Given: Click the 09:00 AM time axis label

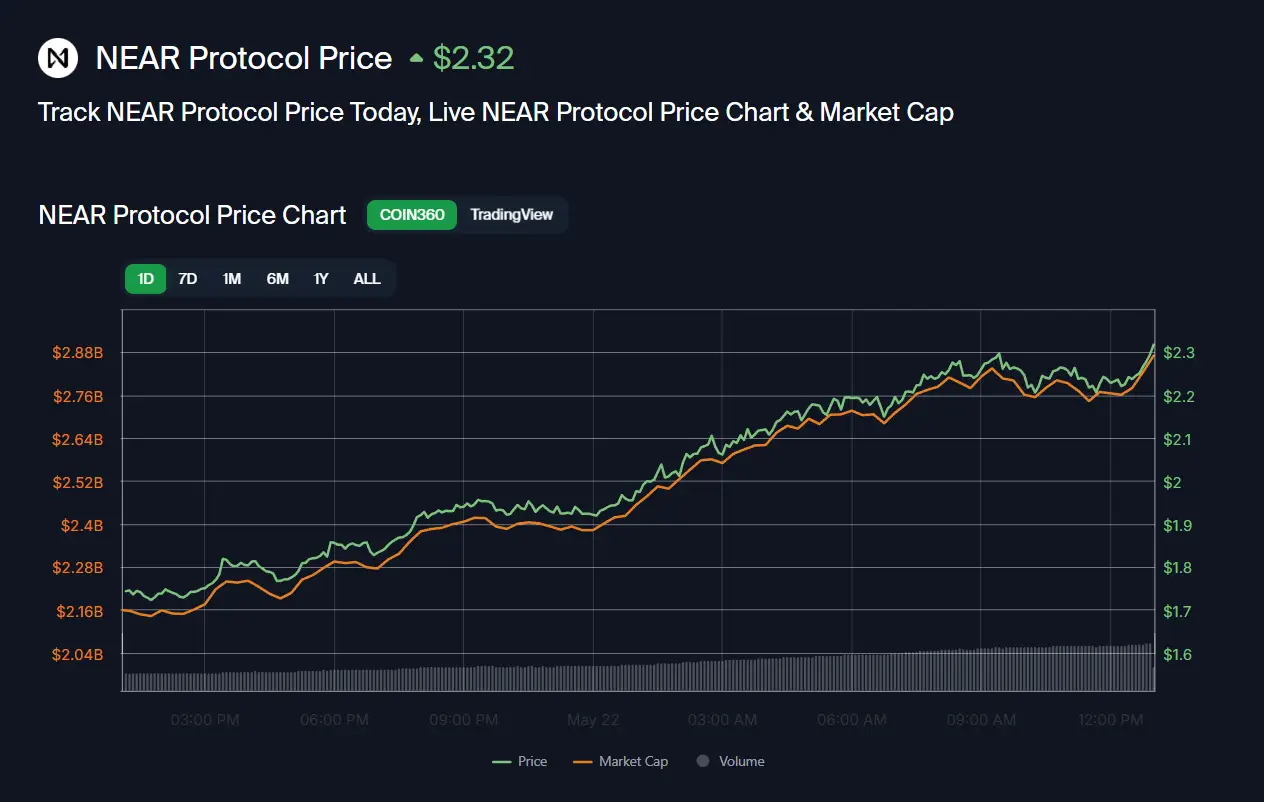Looking at the screenshot, I should [x=982, y=720].
